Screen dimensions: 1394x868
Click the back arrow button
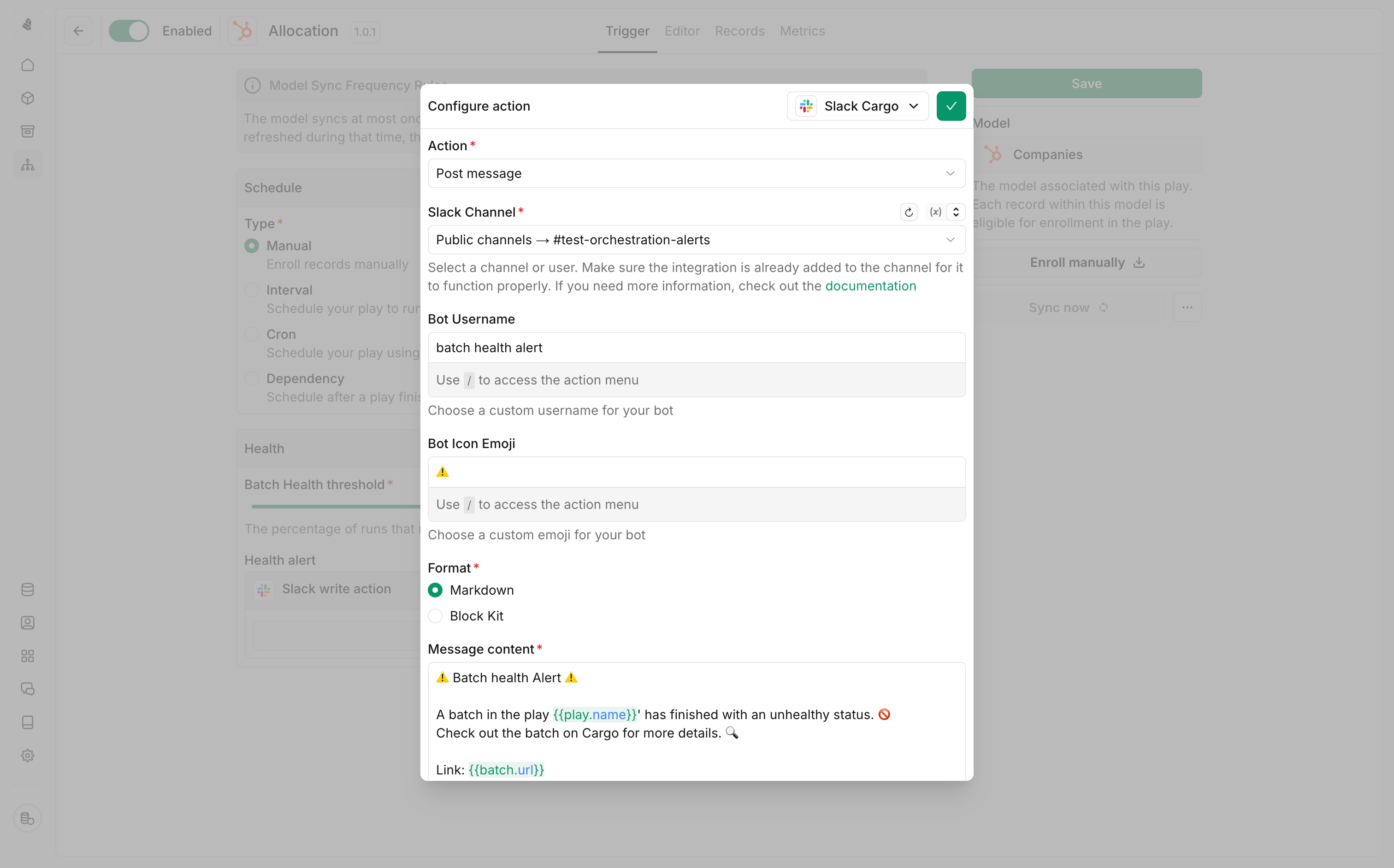[79, 31]
